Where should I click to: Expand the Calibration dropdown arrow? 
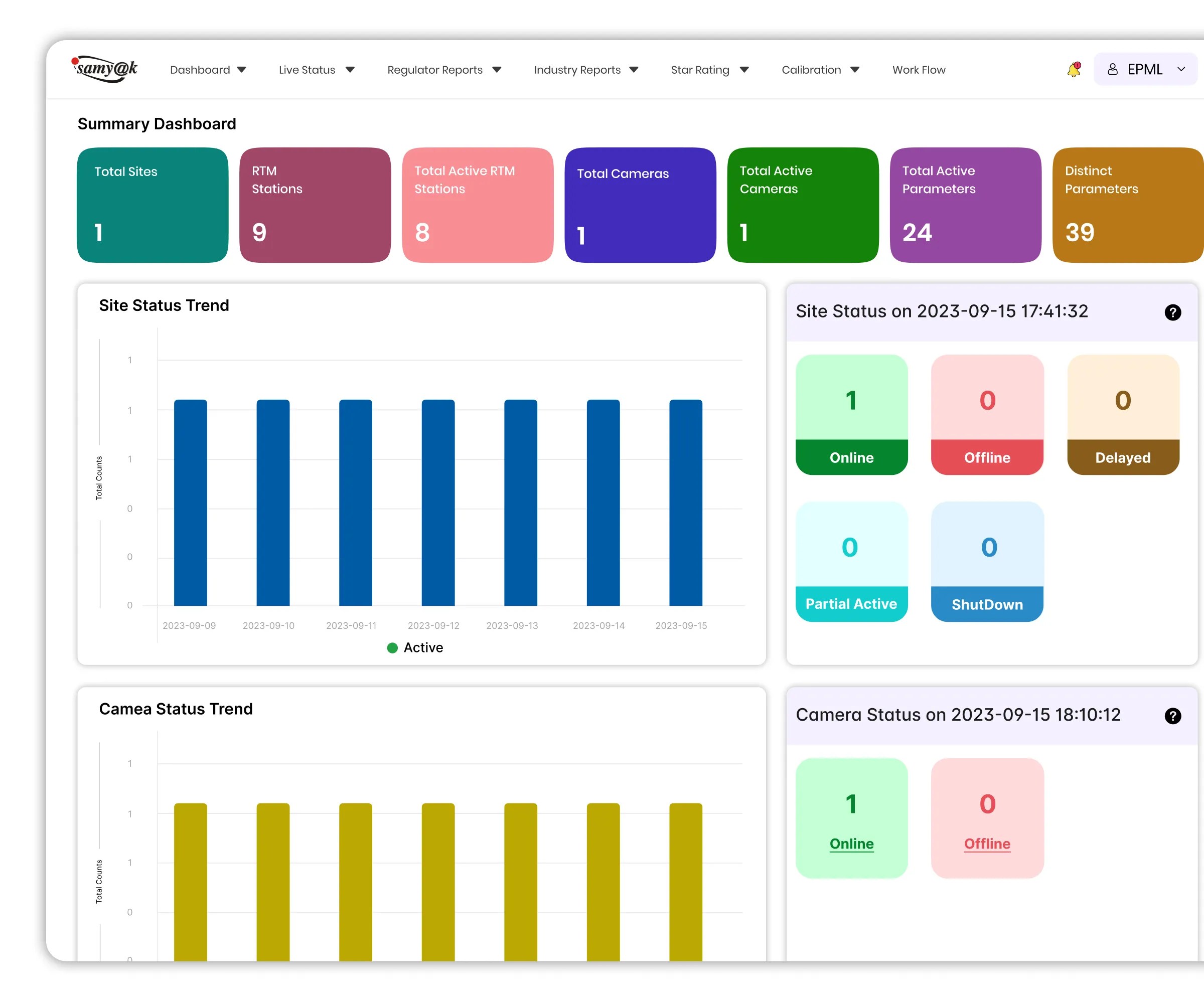tap(854, 70)
